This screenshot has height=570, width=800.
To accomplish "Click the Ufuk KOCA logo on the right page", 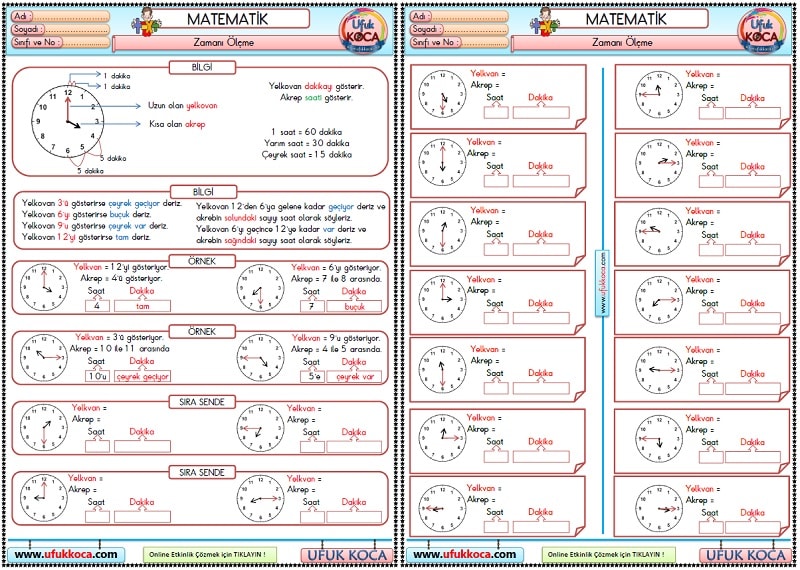I will 762,30.
